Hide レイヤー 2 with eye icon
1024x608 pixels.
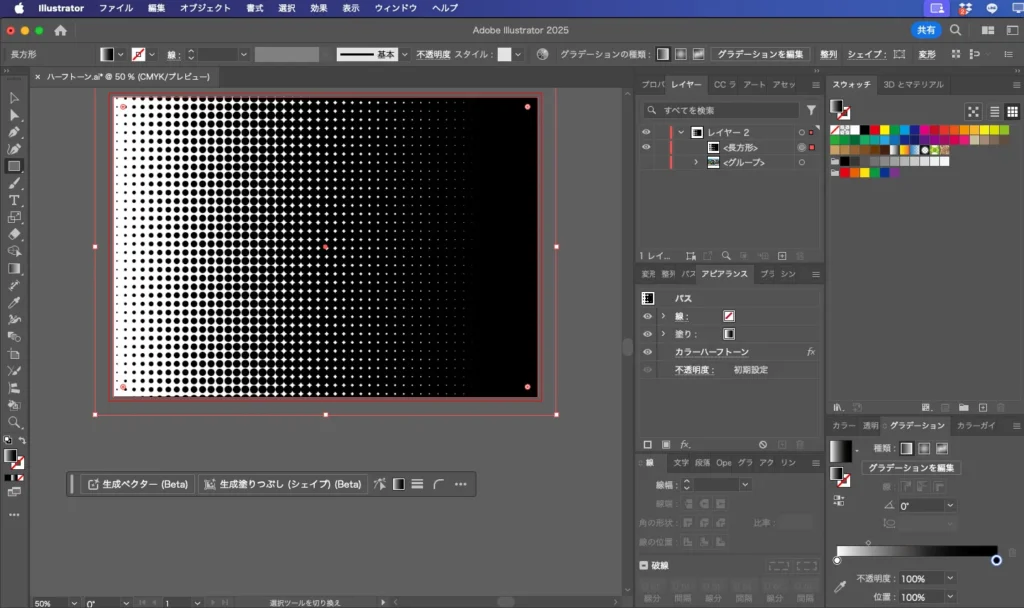[x=646, y=132]
